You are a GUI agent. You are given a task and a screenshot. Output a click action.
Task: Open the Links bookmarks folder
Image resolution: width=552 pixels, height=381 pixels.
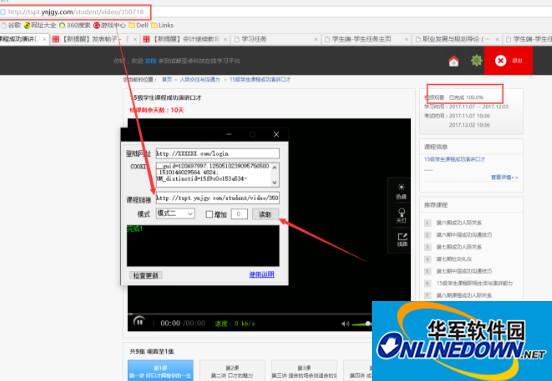tap(162, 25)
